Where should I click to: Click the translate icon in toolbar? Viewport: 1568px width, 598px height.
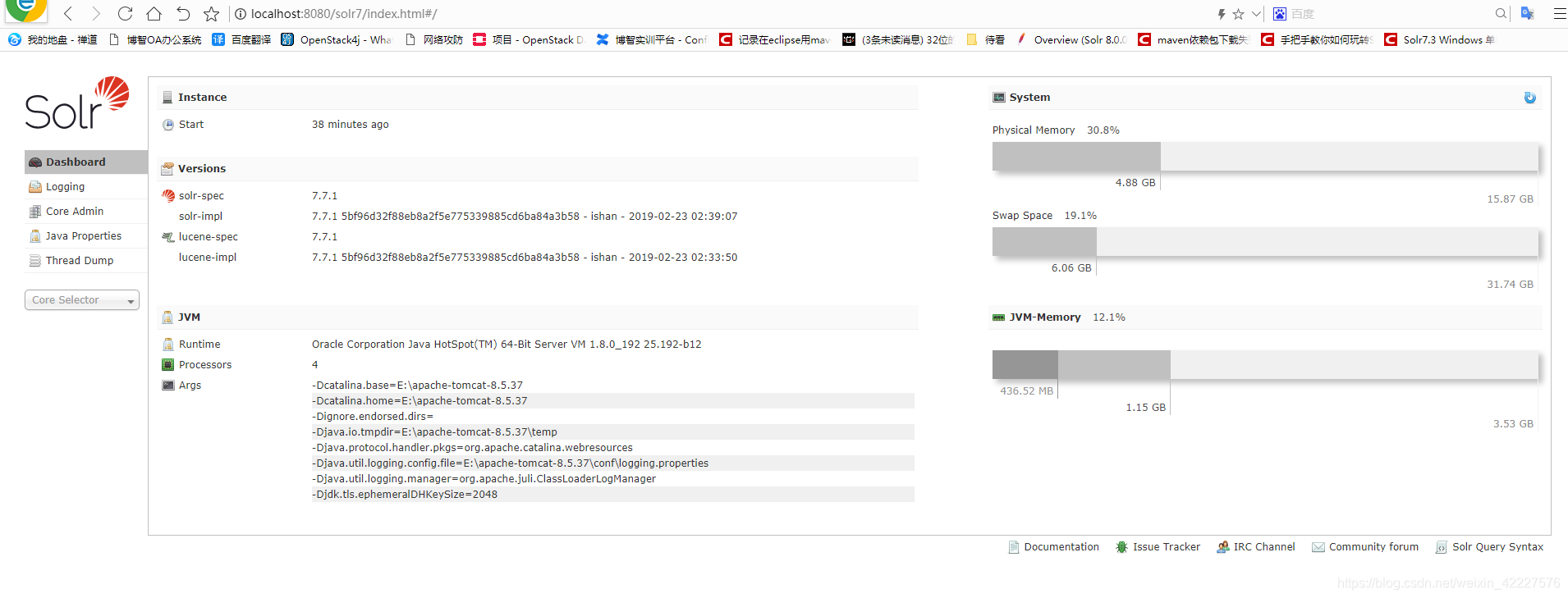point(1528,13)
